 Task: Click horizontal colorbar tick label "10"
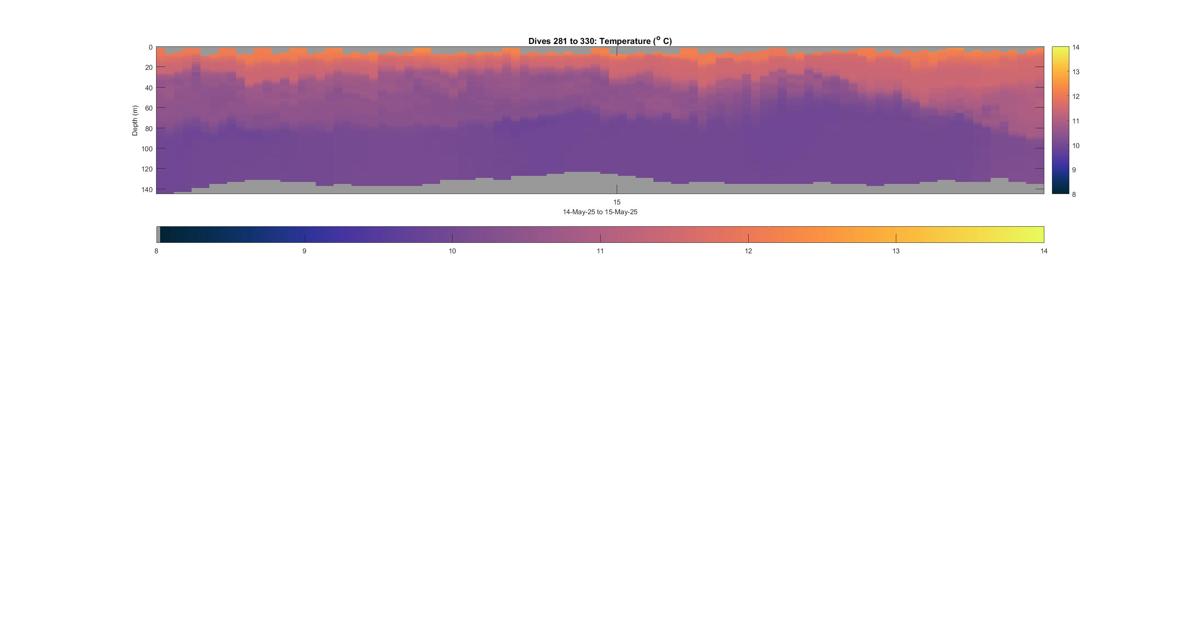tap(452, 251)
